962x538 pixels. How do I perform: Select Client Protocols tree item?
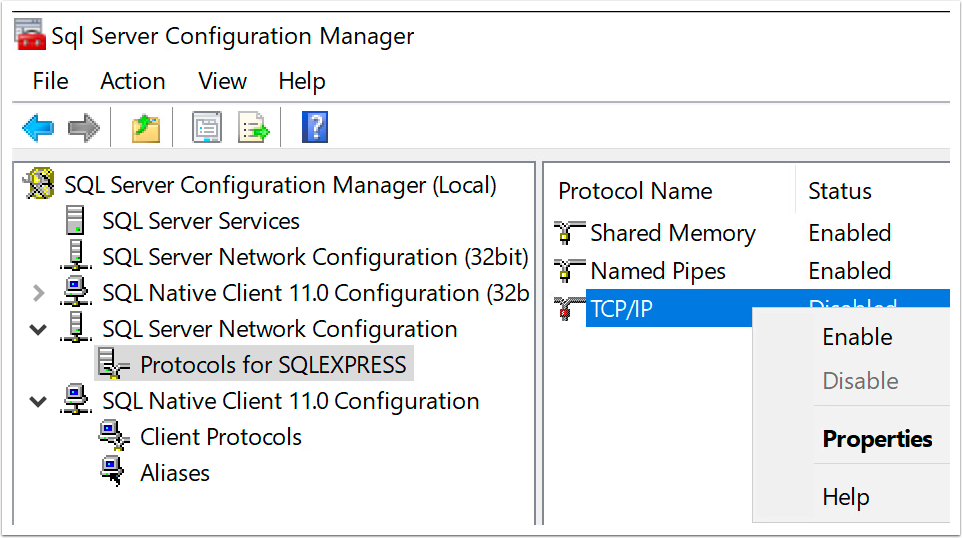(221, 437)
